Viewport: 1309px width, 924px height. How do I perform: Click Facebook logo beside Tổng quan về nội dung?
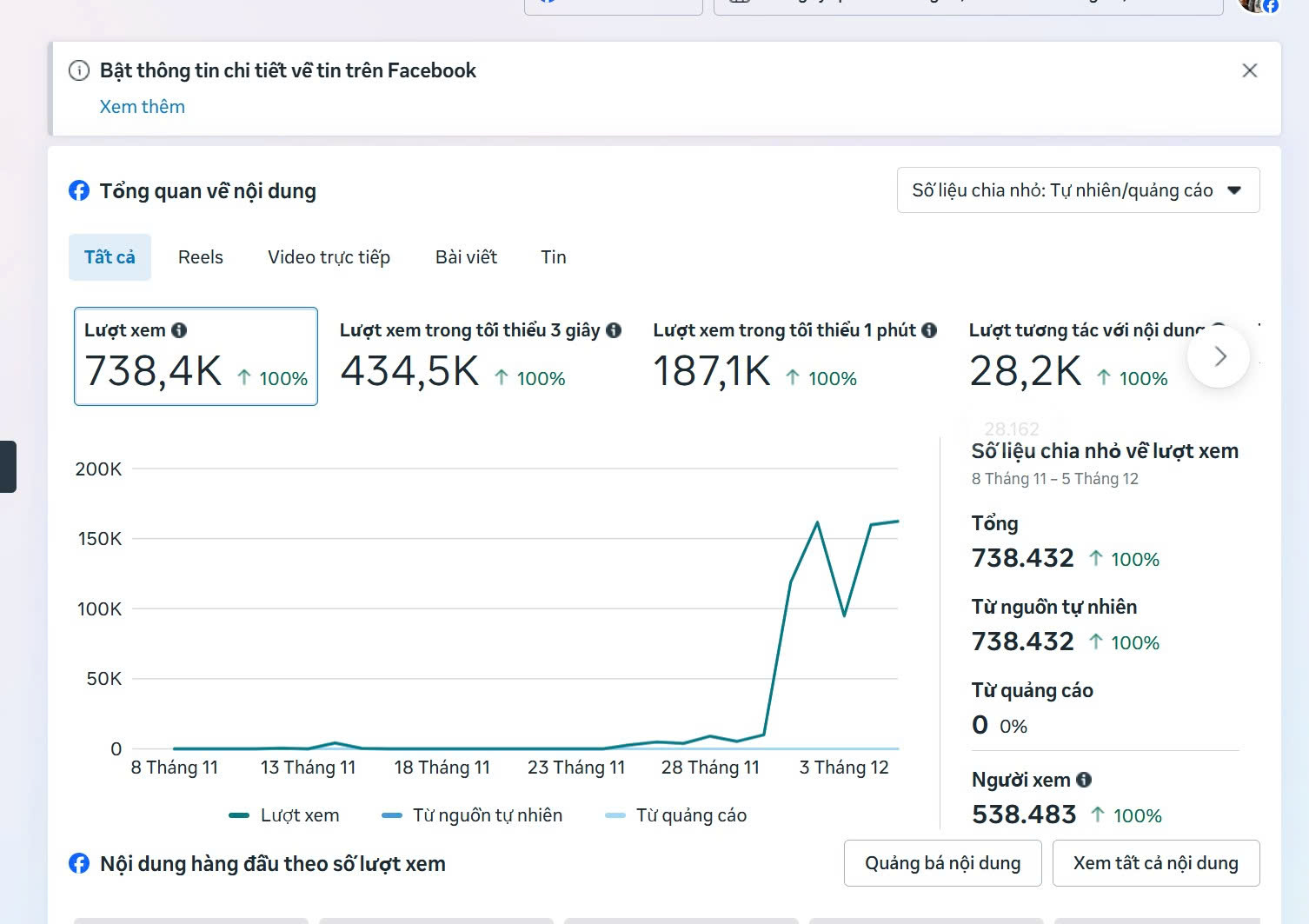point(79,190)
